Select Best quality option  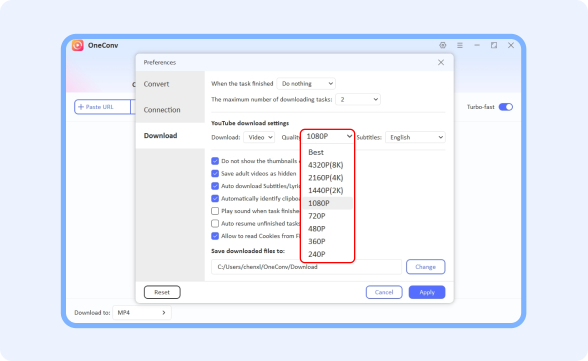click(x=327, y=152)
